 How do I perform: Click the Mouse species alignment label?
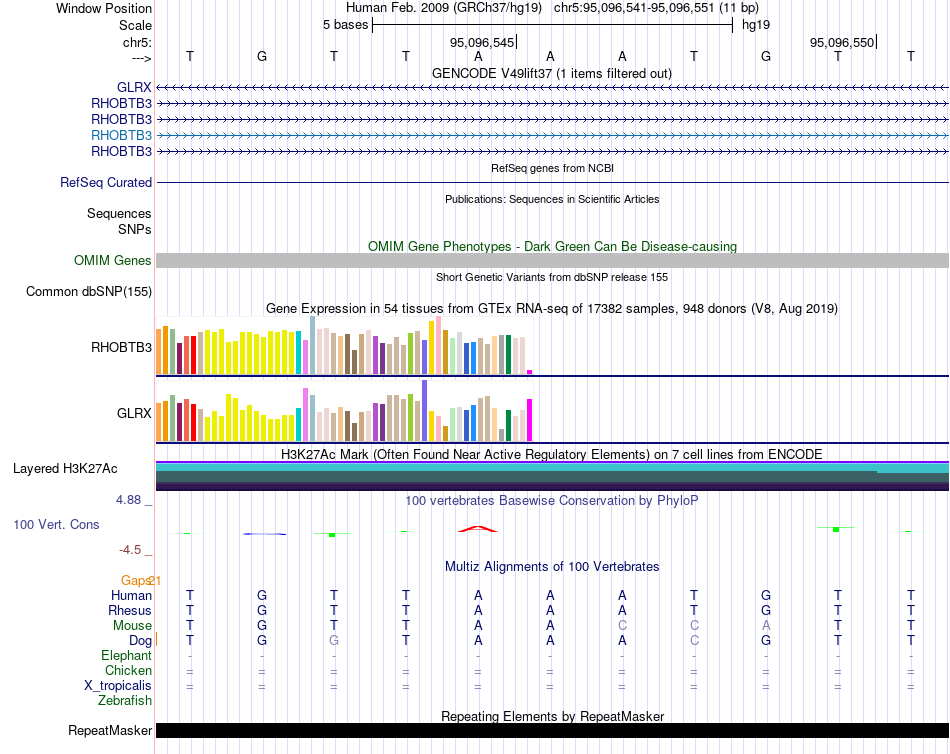point(132,626)
